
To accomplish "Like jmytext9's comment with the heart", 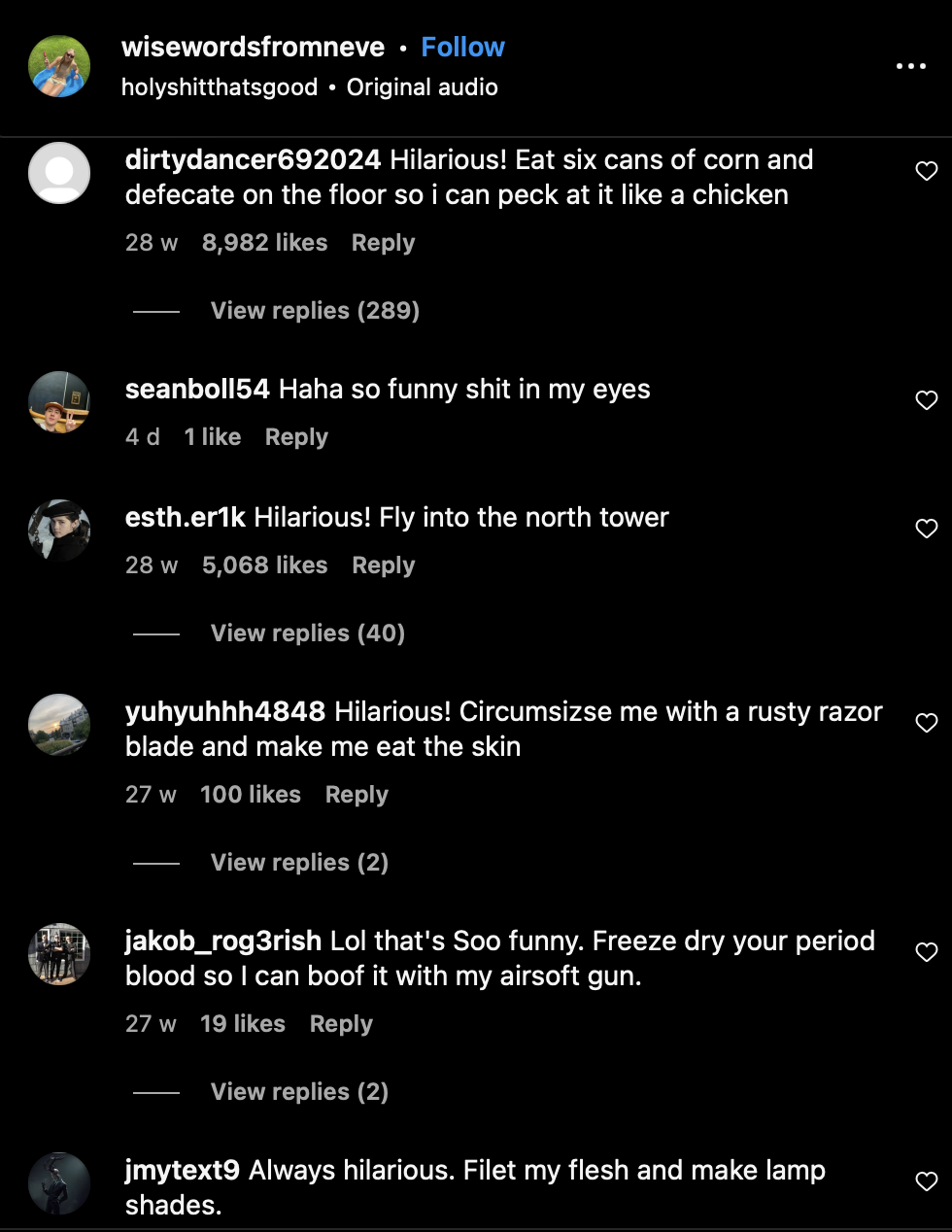I will (x=926, y=1181).
